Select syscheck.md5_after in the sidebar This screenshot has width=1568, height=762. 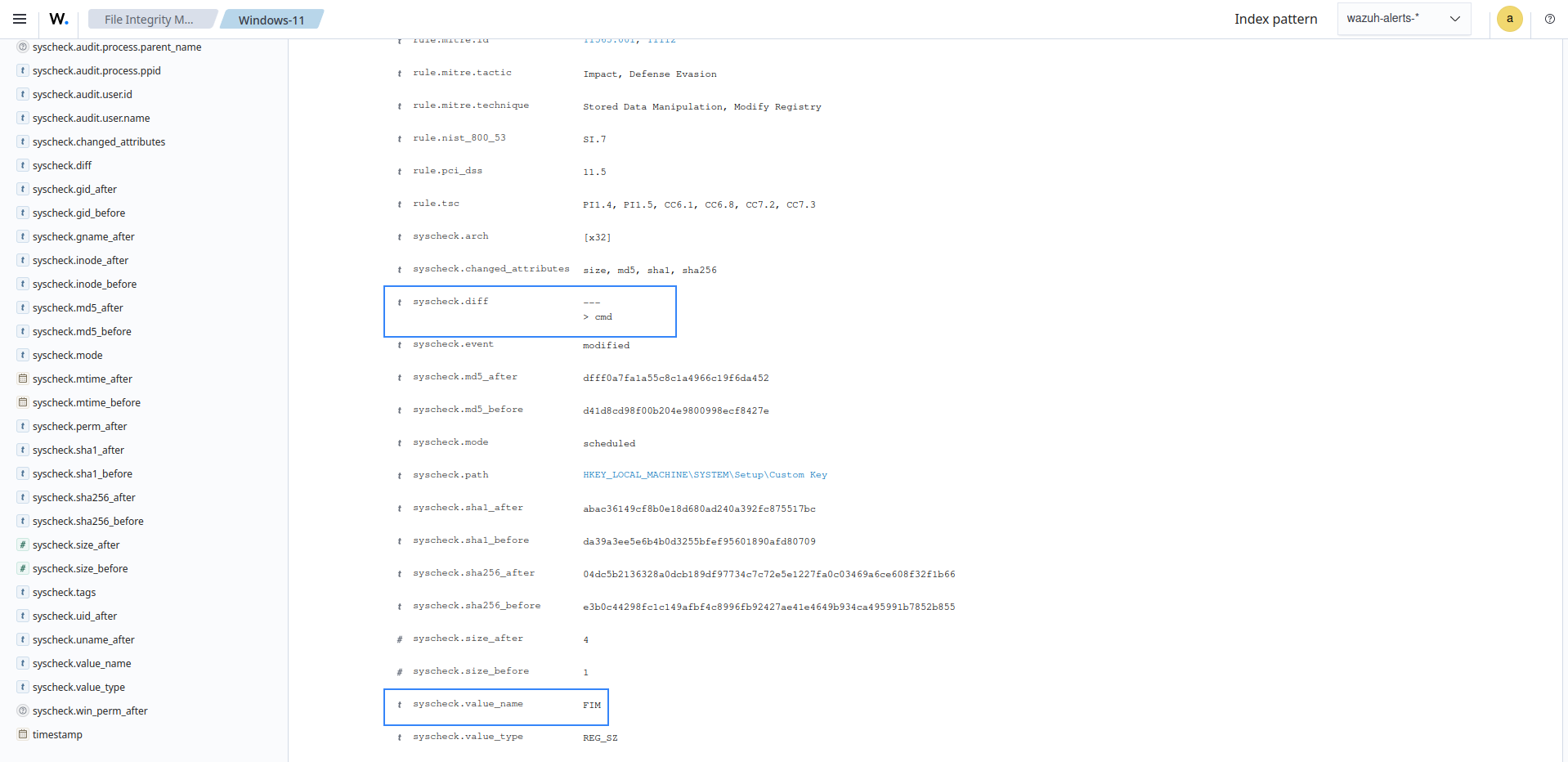click(78, 307)
